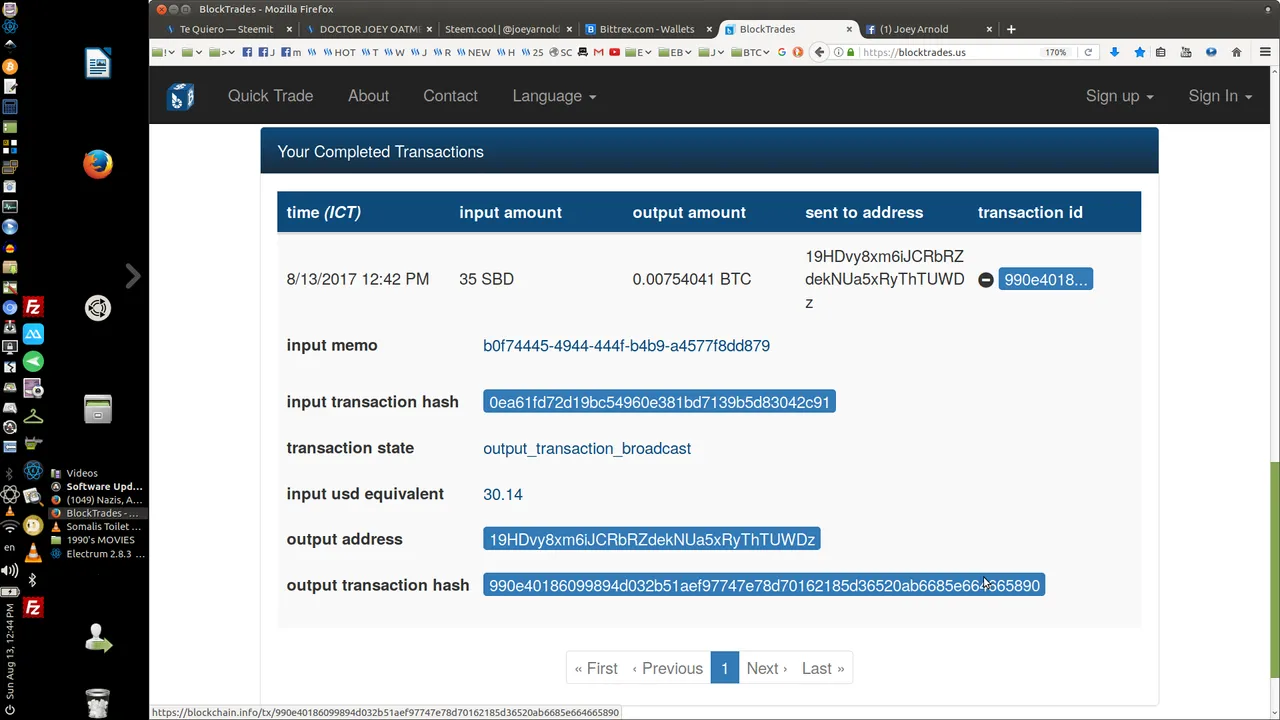Go to Firefox home page icon
Viewport: 1280px width, 720px height.
pyautogui.click(x=1236, y=52)
